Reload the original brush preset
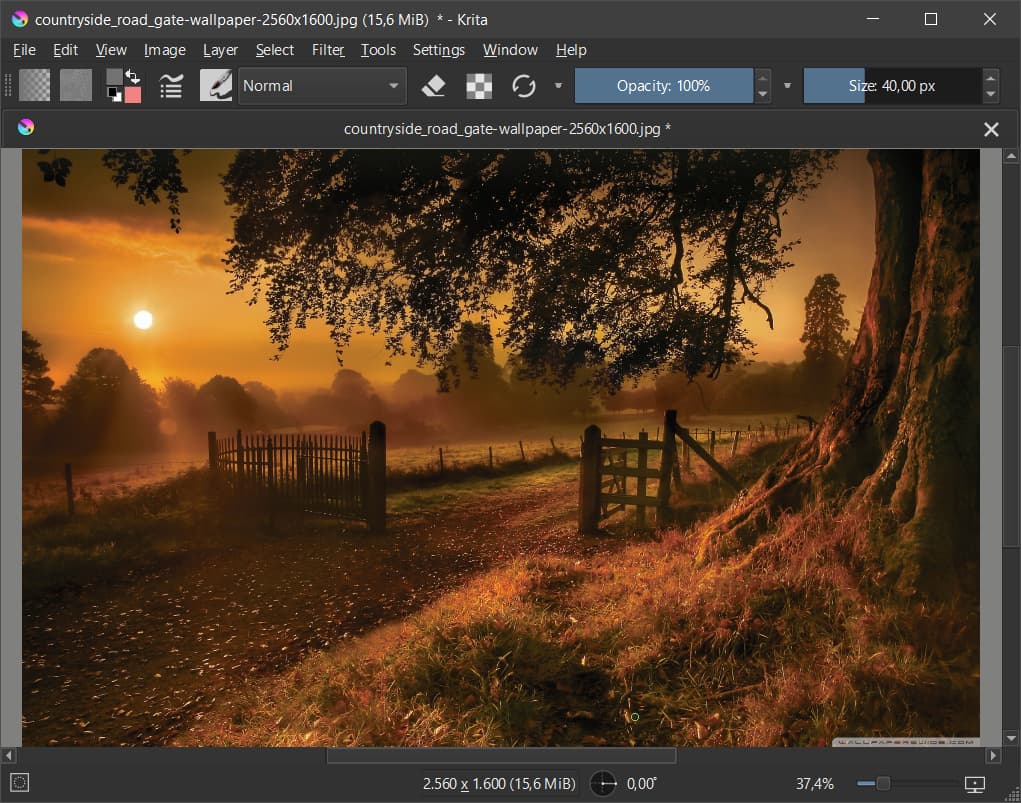 pyautogui.click(x=524, y=86)
